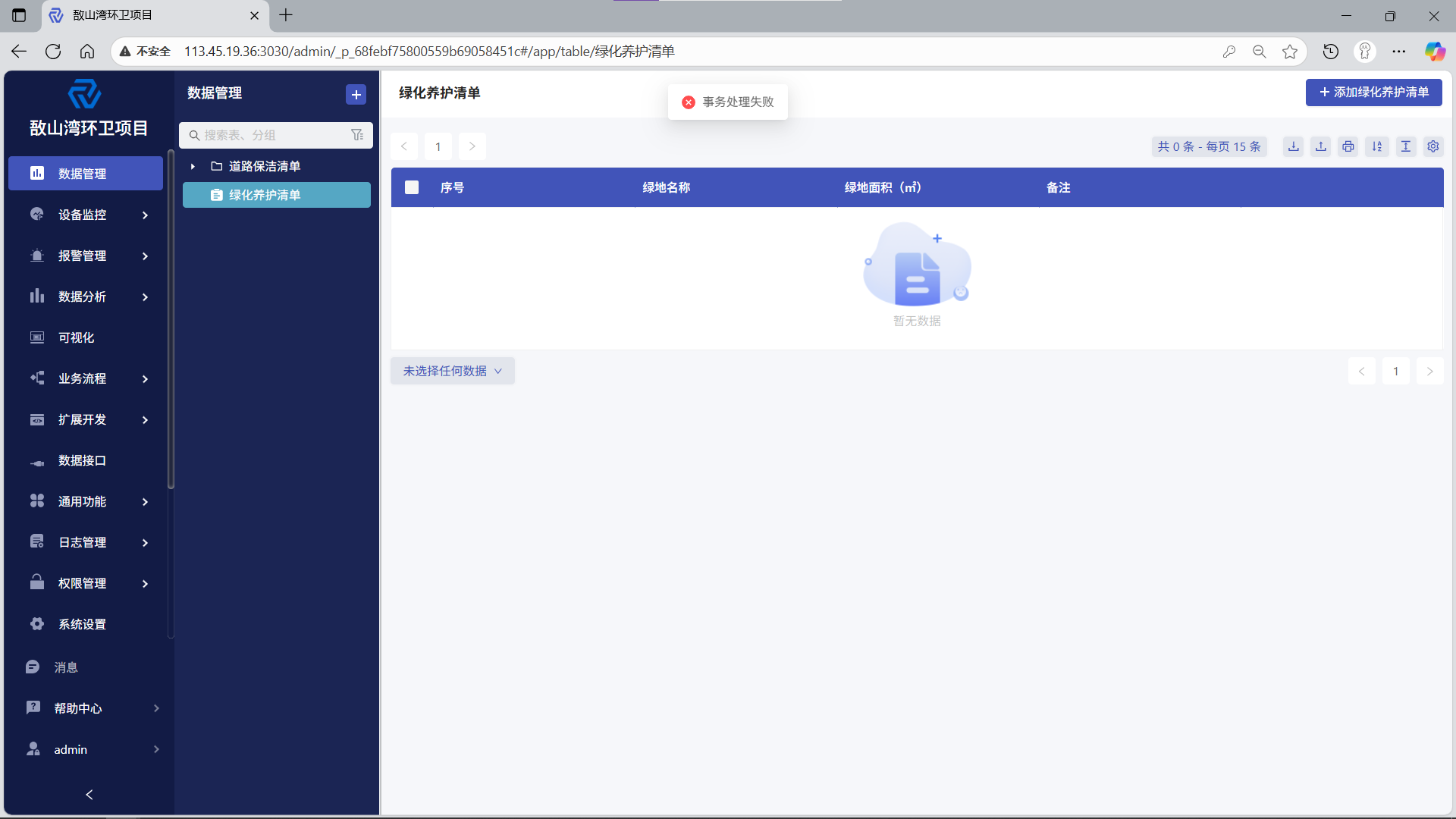Open the 未选择任何数据 dropdown
The height and width of the screenshot is (819, 1456).
pyautogui.click(x=453, y=371)
